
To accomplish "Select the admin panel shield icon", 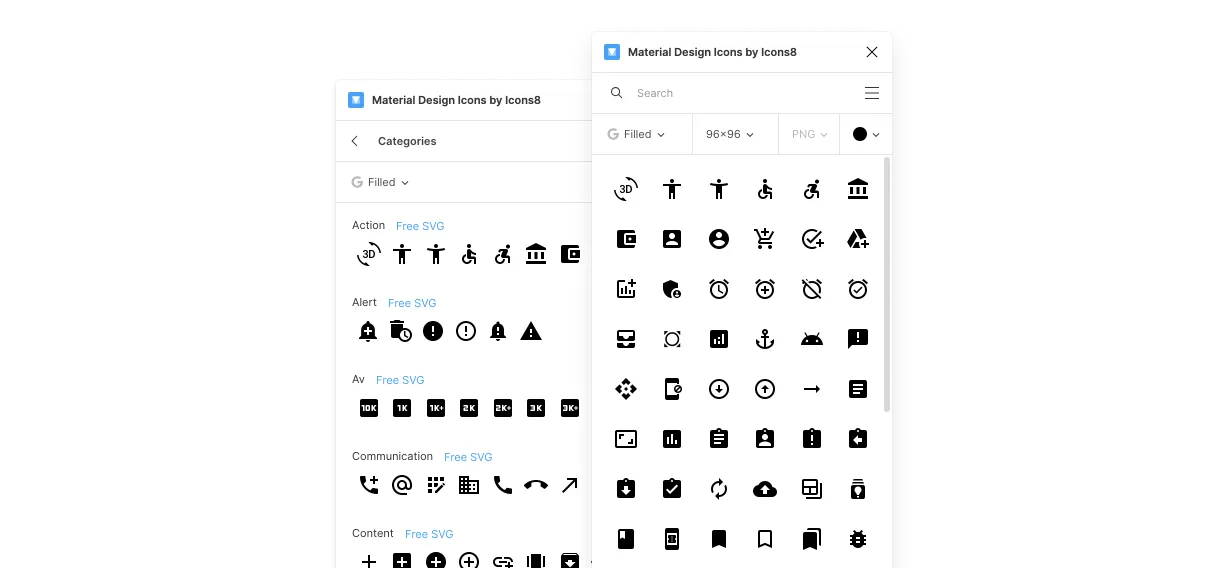I will tap(672, 289).
